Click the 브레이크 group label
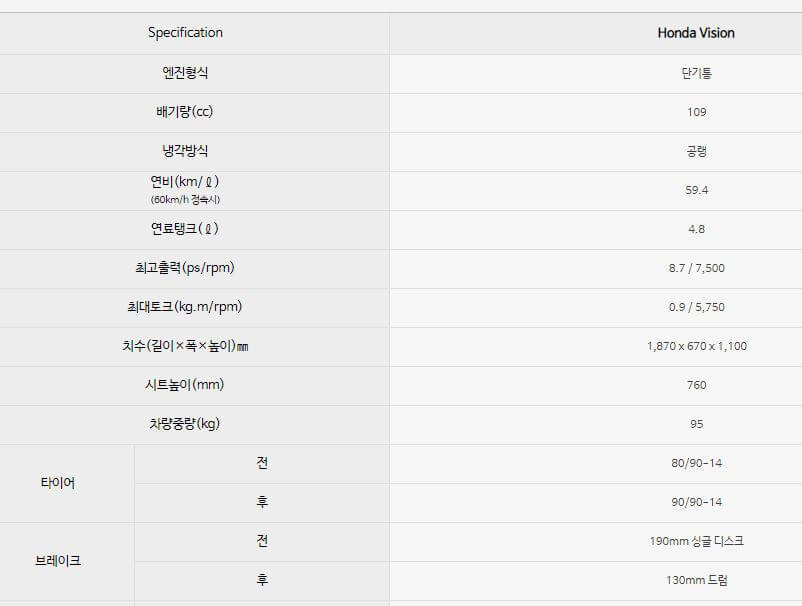The width and height of the screenshot is (802, 606). pyautogui.click(x=58, y=561)
